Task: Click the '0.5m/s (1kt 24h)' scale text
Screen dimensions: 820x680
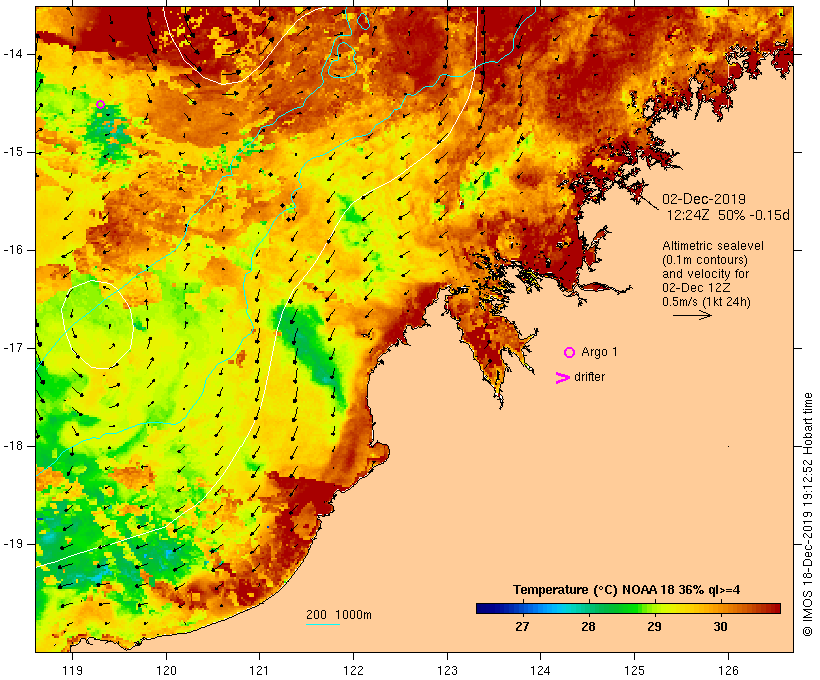Action: pyautogui.click(x=706, y=302)
